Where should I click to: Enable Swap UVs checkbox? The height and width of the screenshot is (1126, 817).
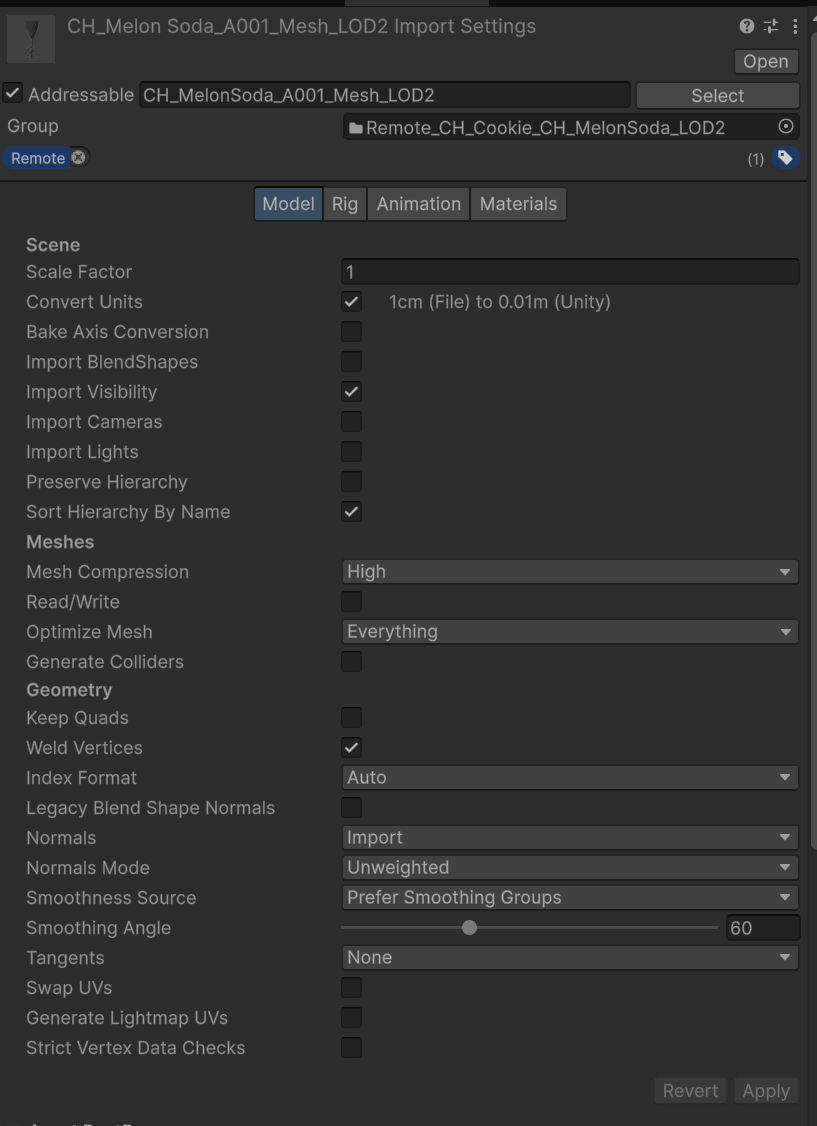(x=351, y=988)
